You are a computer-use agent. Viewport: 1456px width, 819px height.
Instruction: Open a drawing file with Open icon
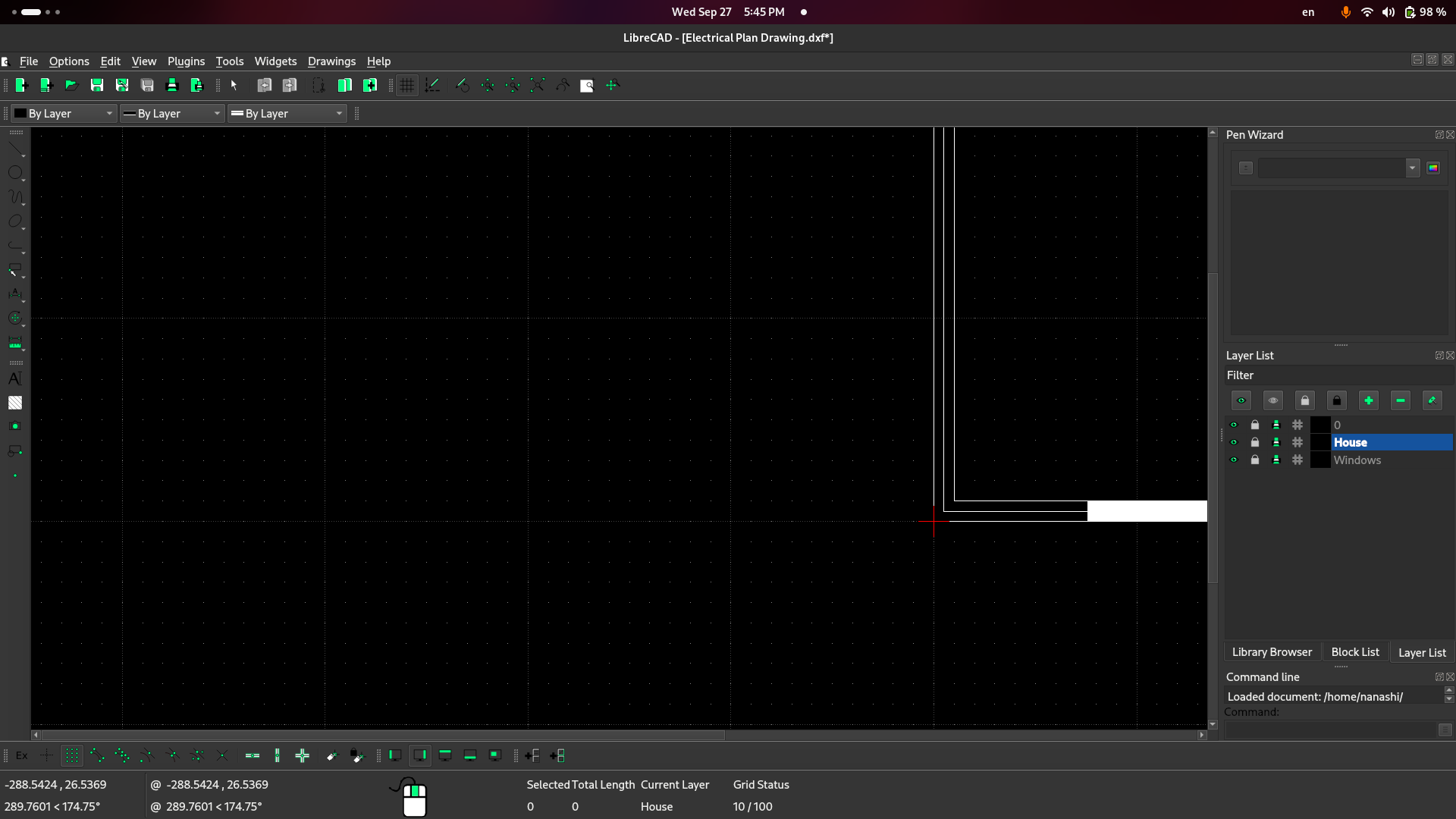71,85
